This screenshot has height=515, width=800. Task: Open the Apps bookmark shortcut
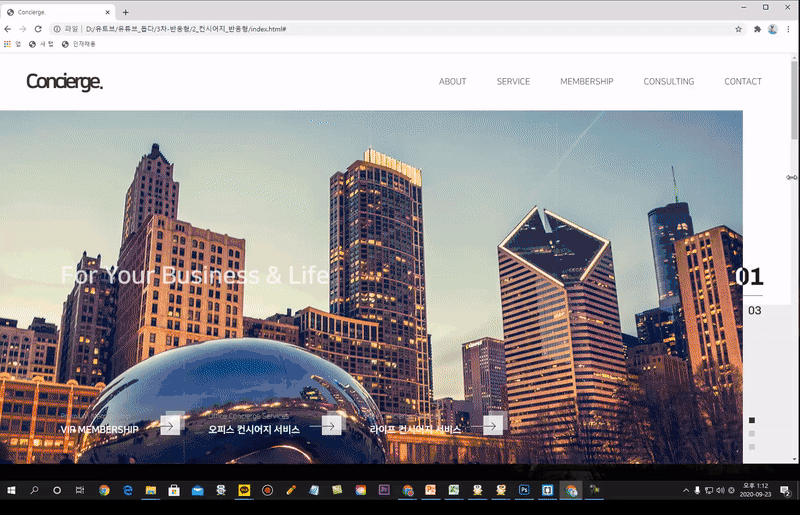tap(12, 44)
